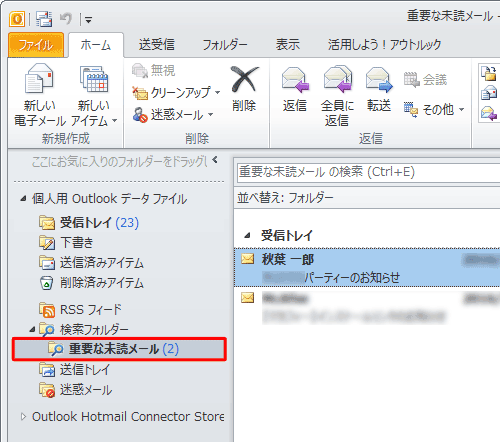Collapse the 受信トレイ group in message list
This screenshot has width=500, height=442.
coord(247,236)
